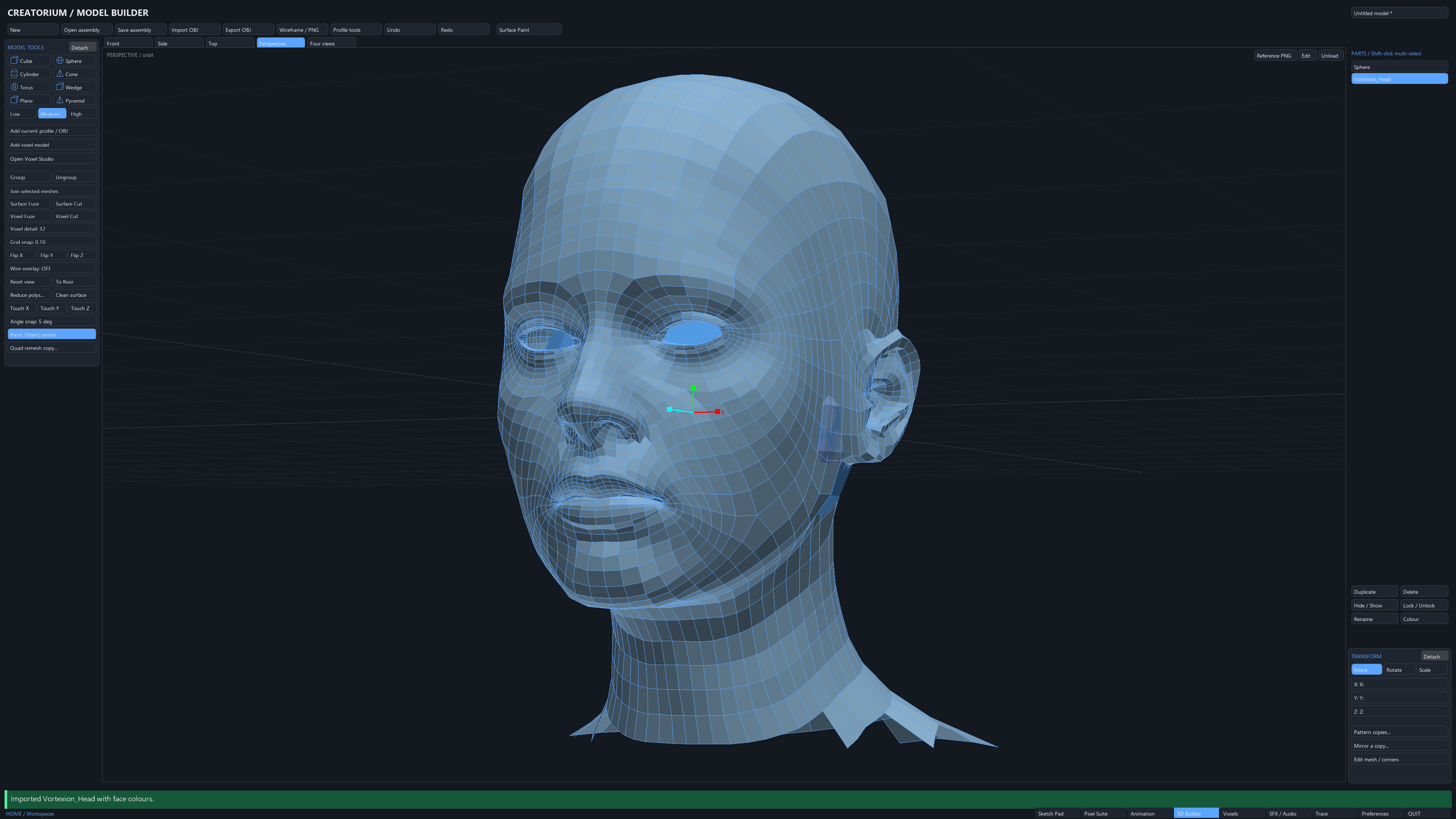Open Pattern copies... dialog
The image size is (1456, 819).
pos(1400,732)
